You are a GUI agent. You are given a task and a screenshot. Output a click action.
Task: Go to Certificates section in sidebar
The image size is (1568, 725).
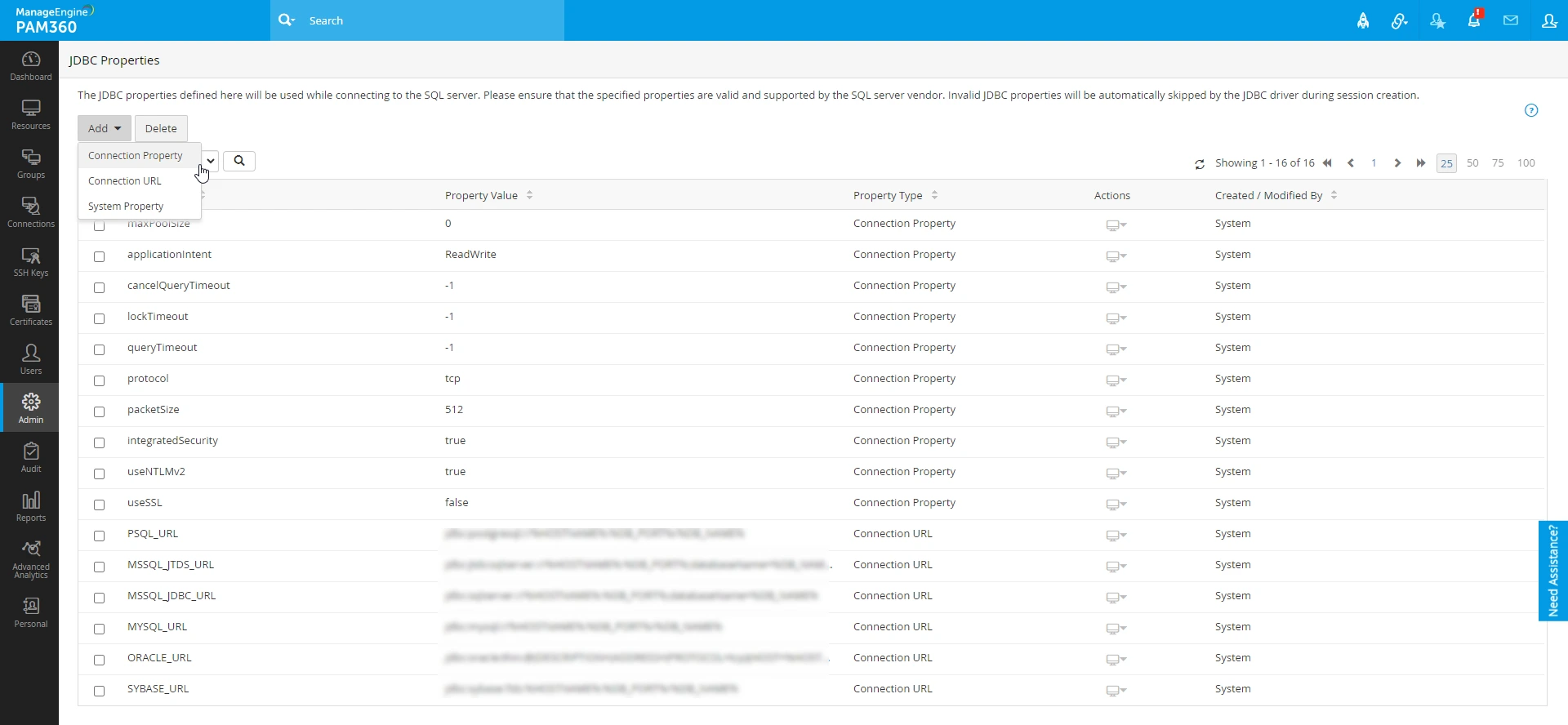(x=30, y=311)
